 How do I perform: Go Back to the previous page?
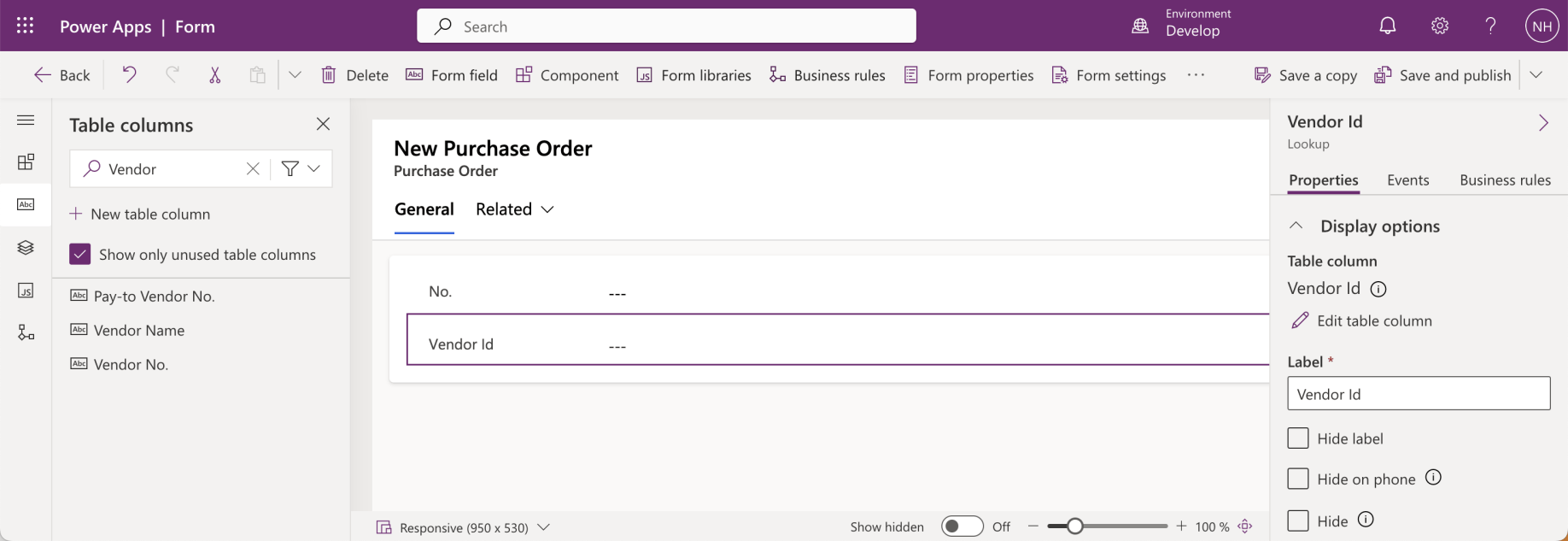(61, 75)
